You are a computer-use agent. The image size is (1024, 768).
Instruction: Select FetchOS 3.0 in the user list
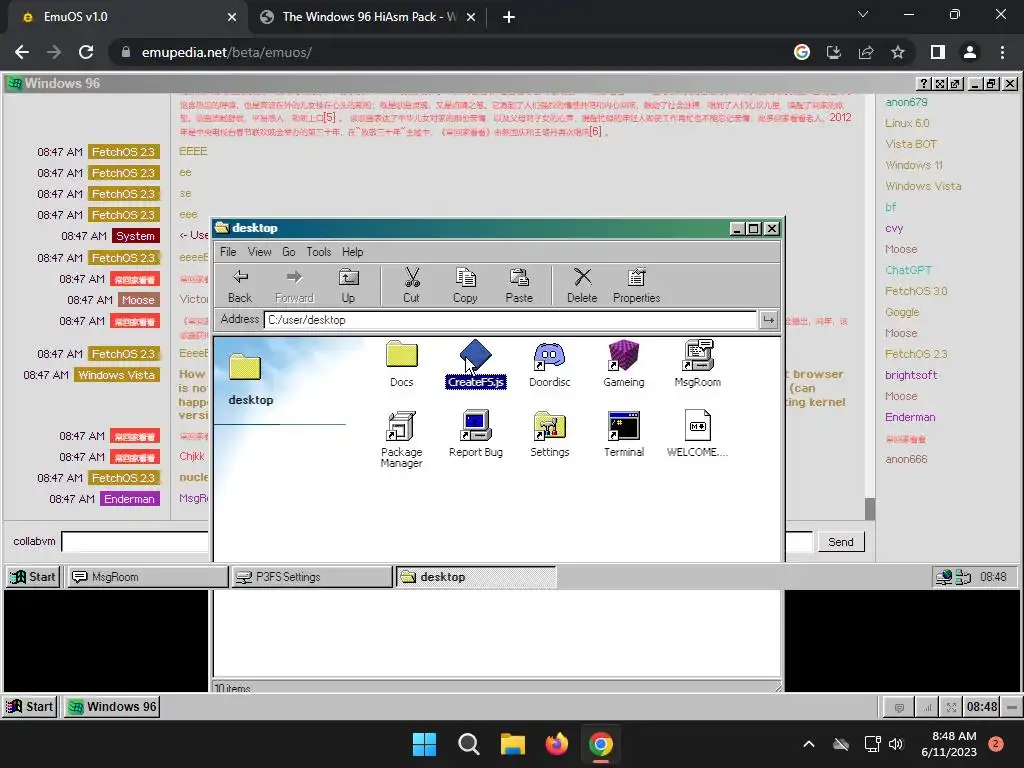[916, 291]
